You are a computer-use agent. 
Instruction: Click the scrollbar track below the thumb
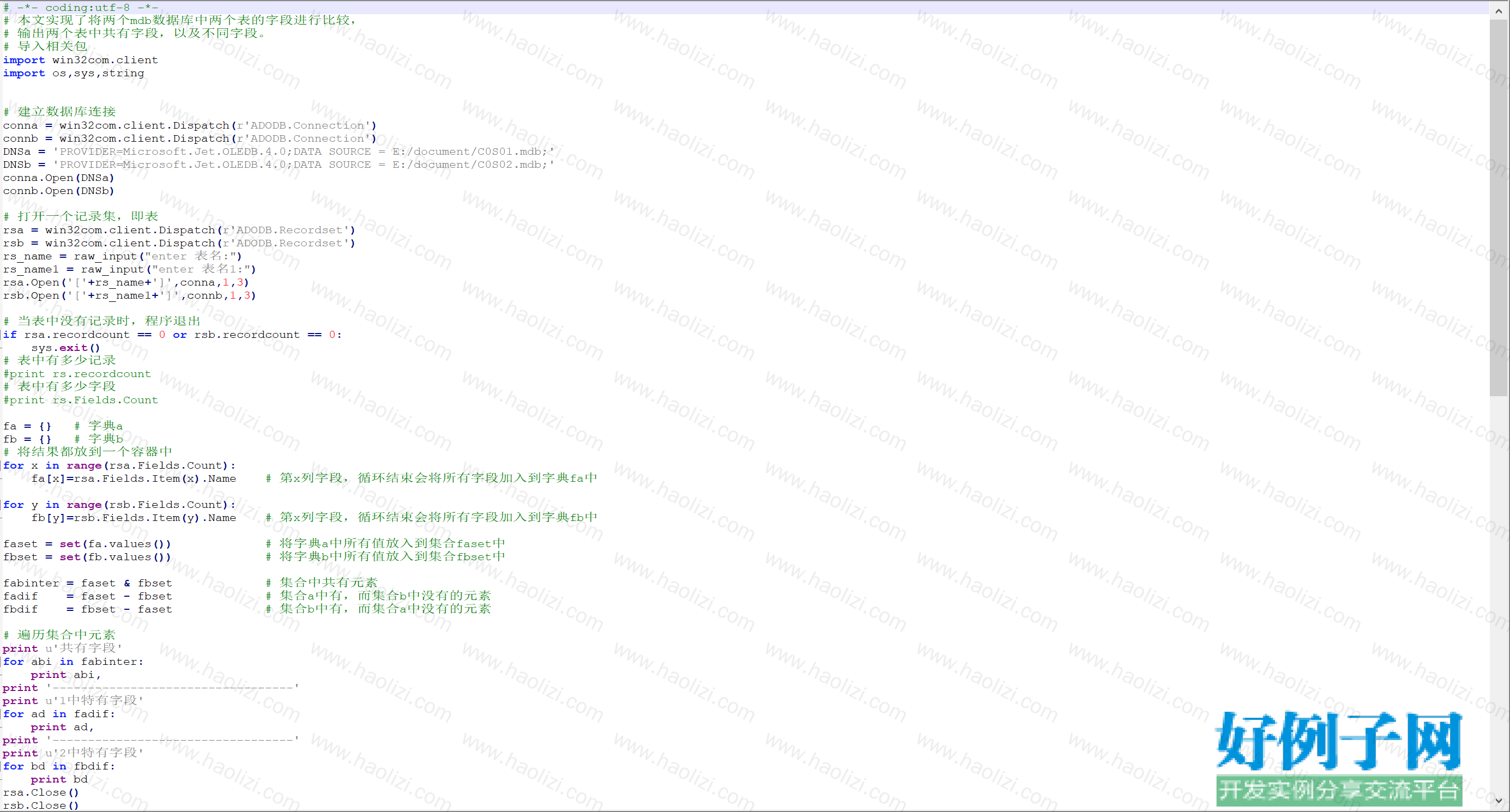click(1499, 594)
